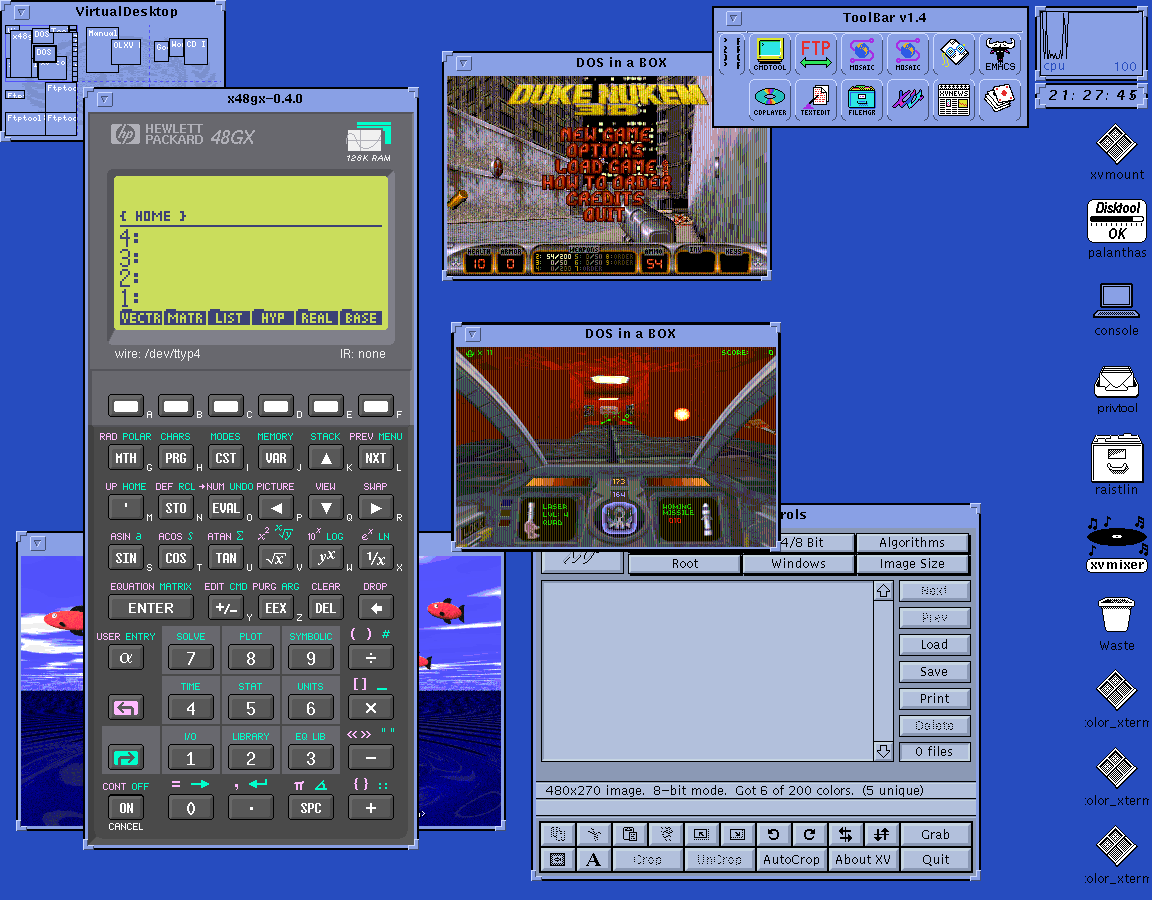Click the Grab button in XV controls
The height and width of the screenshot is (900, 1152).
point(935,834)
